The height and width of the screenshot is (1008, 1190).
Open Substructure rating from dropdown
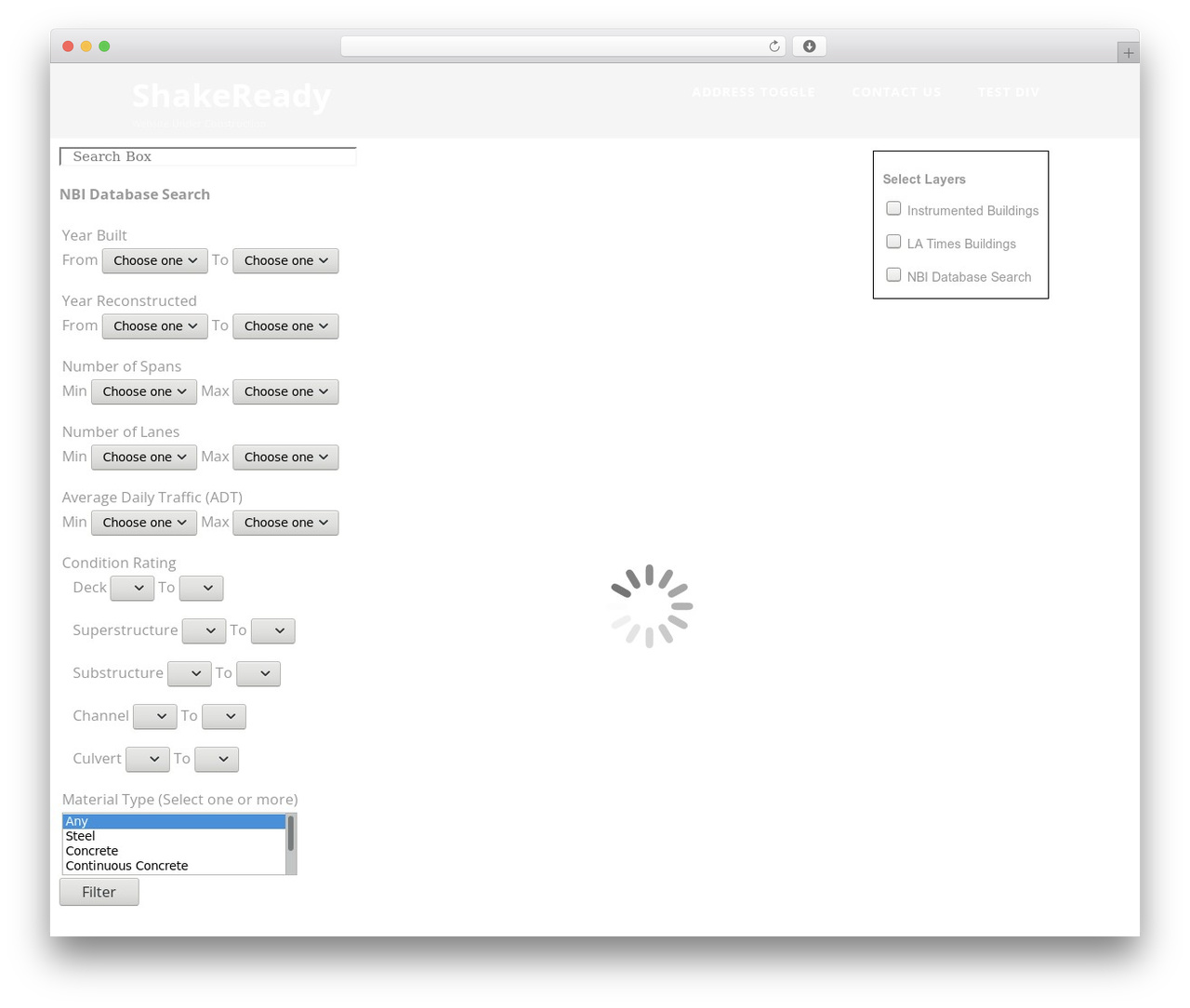point(190,673)
